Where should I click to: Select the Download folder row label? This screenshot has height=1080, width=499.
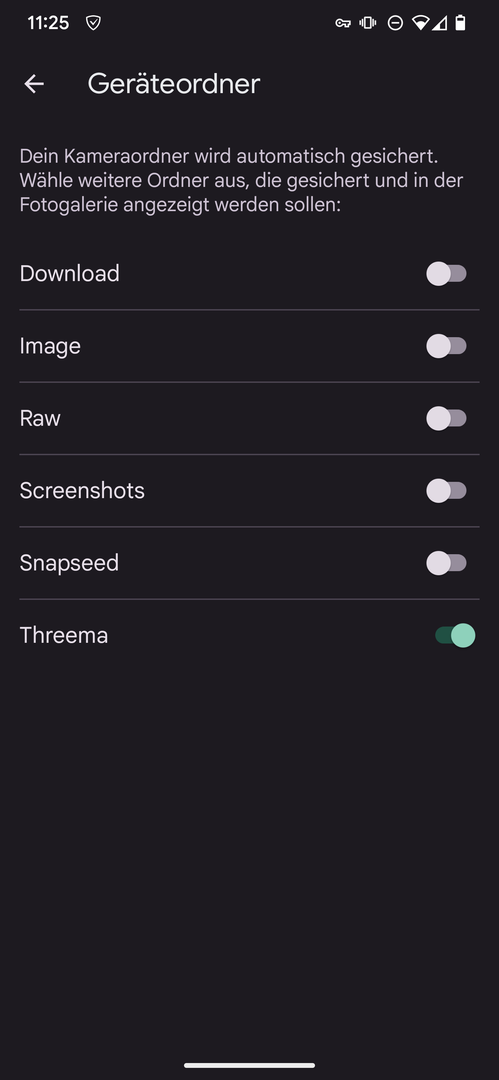coord(70,273)
